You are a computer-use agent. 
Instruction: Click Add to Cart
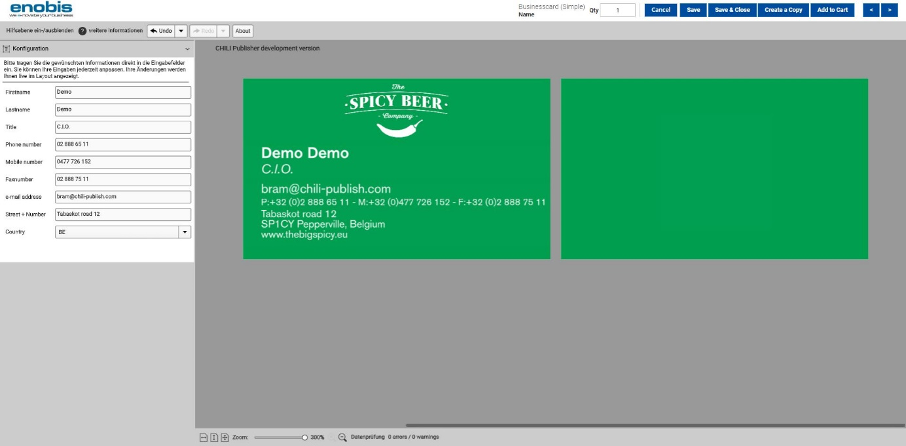coord(833,10)
